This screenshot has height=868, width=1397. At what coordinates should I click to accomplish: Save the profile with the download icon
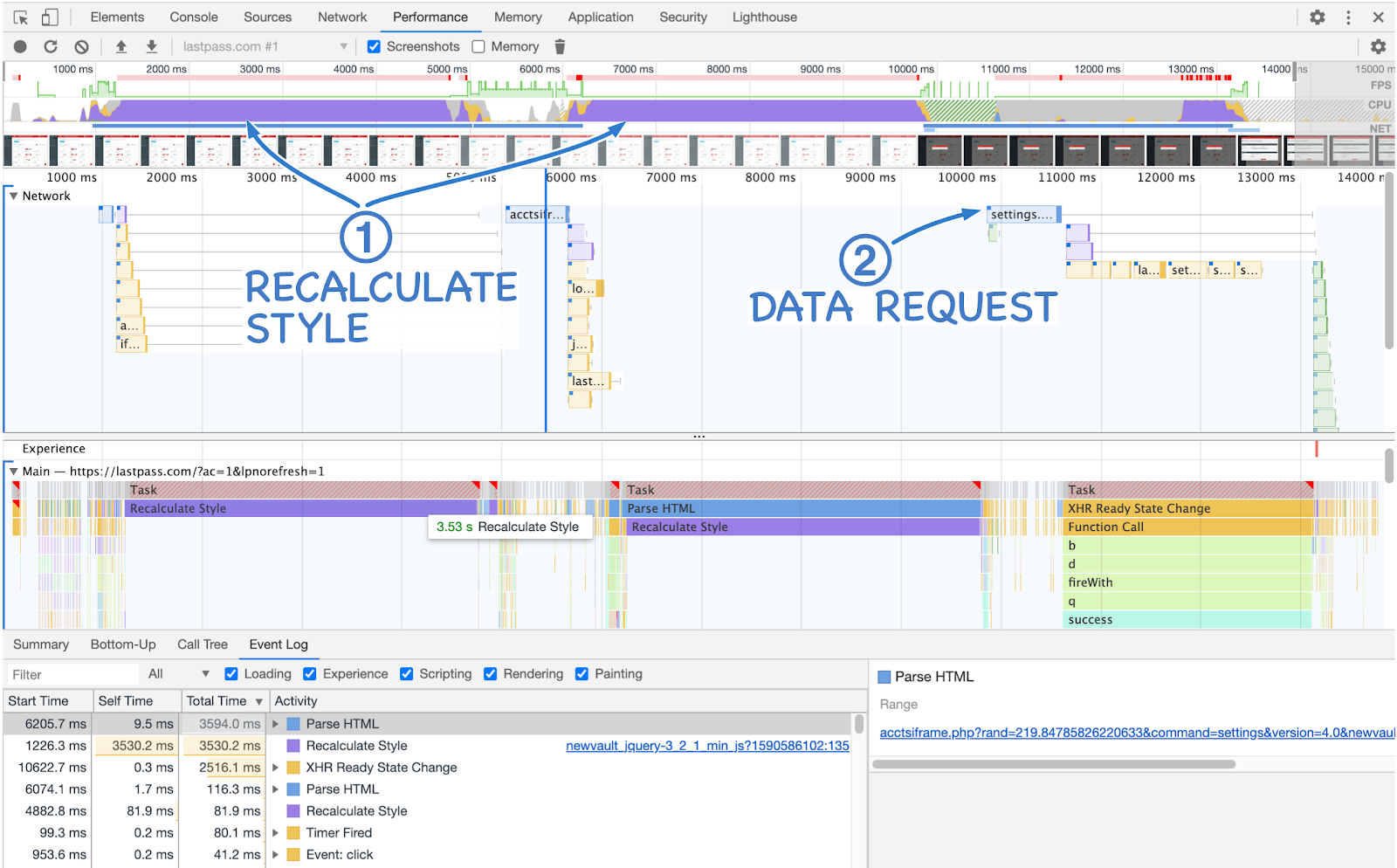tap(152, 46)
